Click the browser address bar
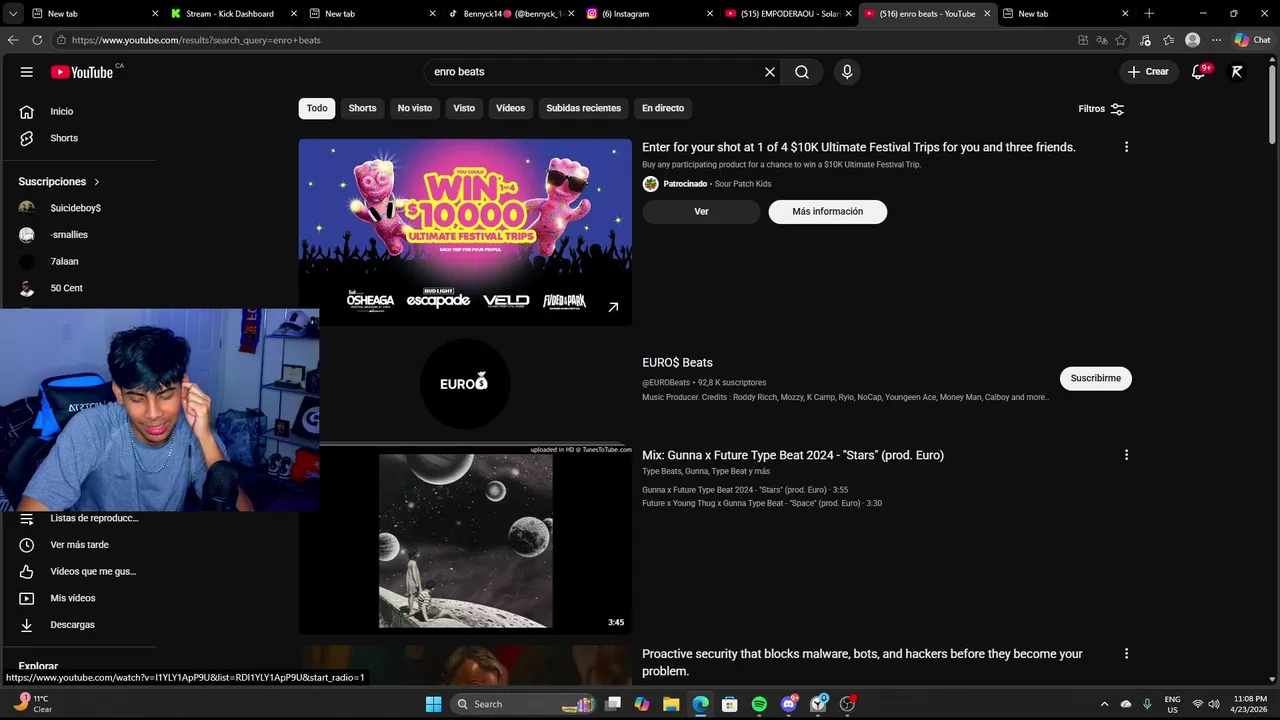 point(560,40)
